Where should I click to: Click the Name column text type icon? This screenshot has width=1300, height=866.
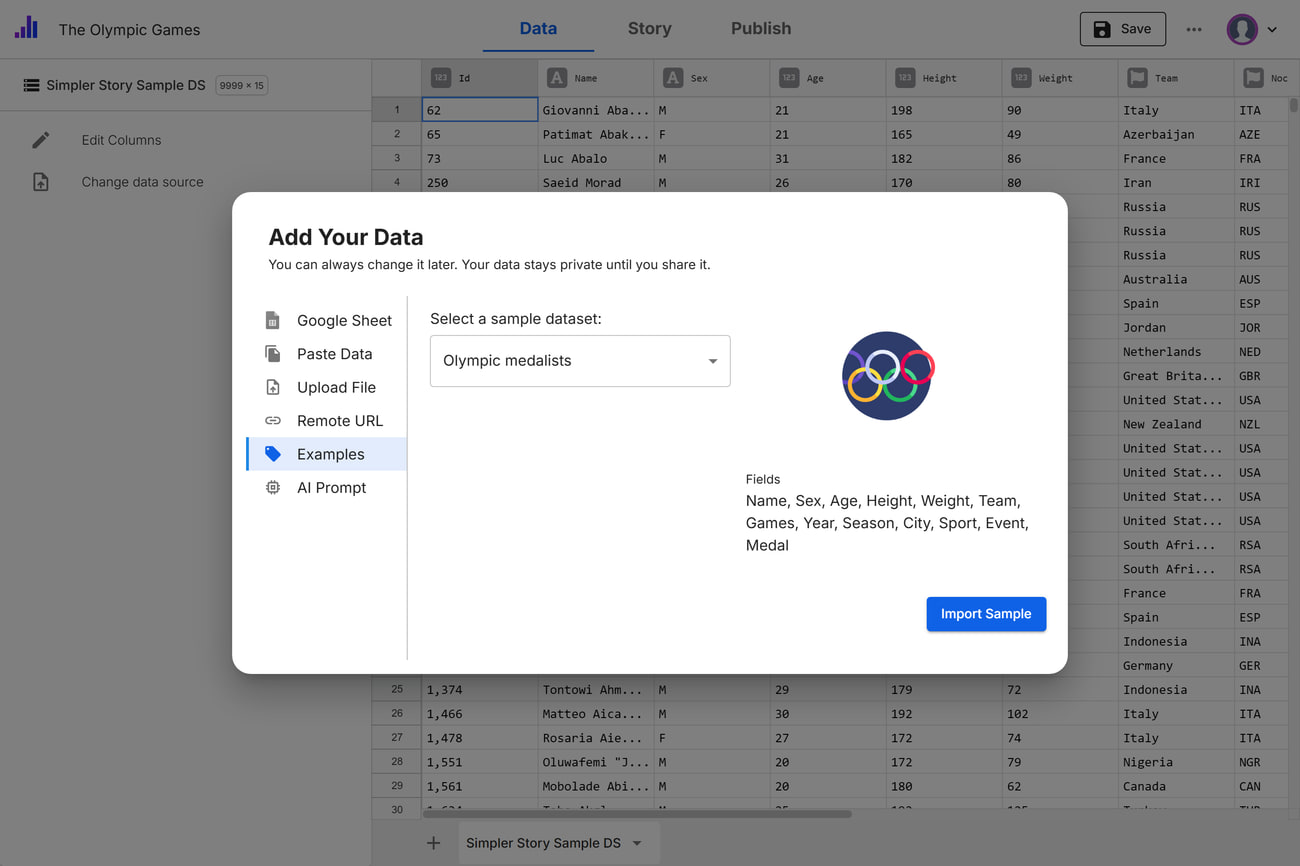coord(557,78)
